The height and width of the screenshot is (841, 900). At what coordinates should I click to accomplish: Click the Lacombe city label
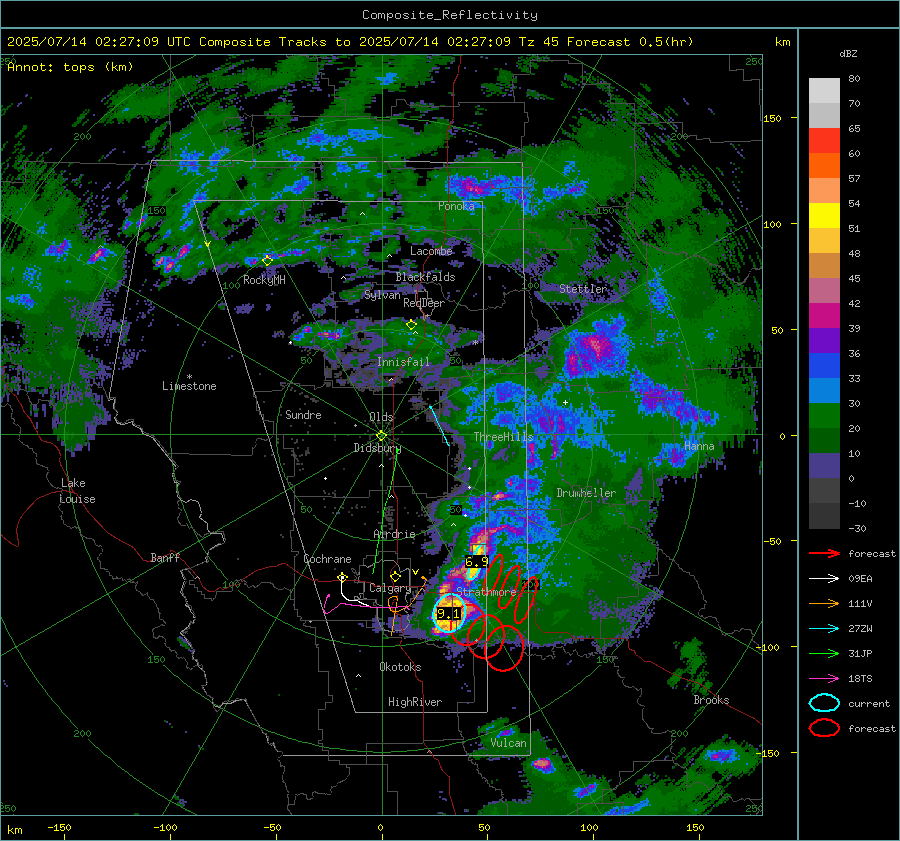pyautogui.click(x=431, y=251)
